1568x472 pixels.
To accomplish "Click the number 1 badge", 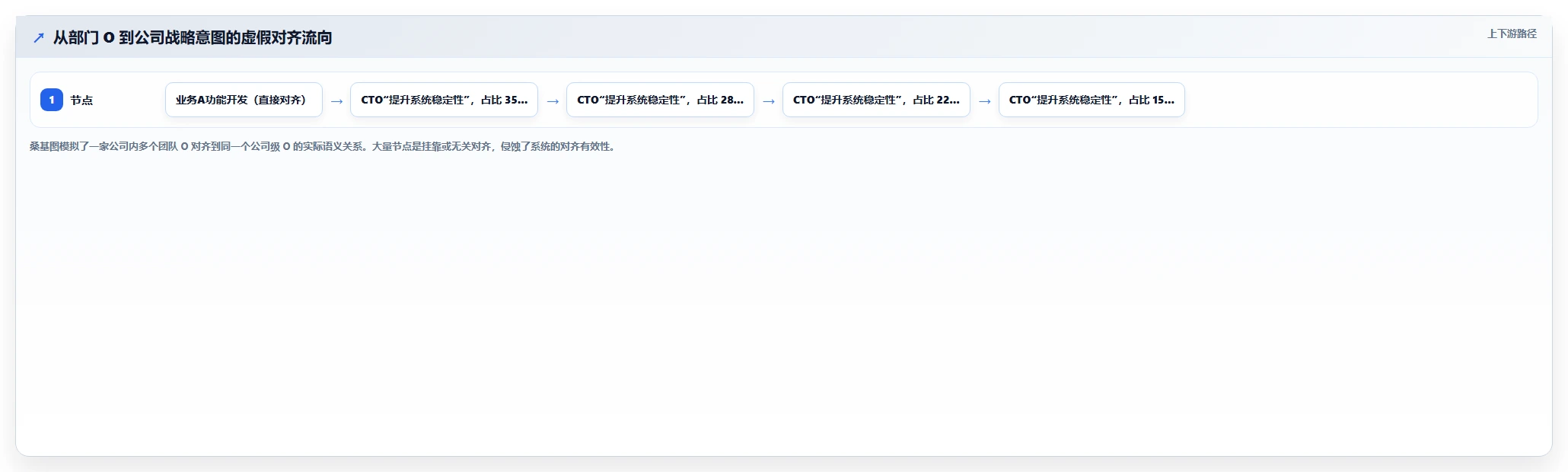I will (x=52, y=100).
